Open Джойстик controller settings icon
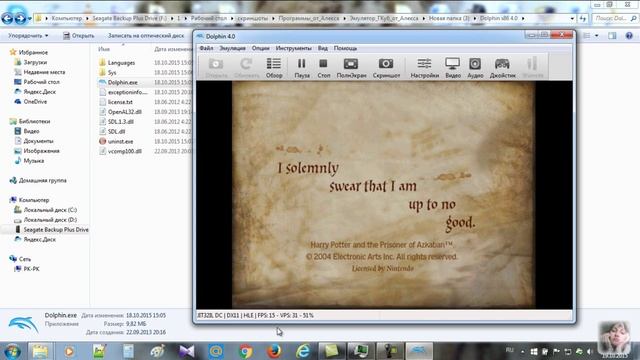The height and width of the screenshot is (360, 640). [502, 68]
